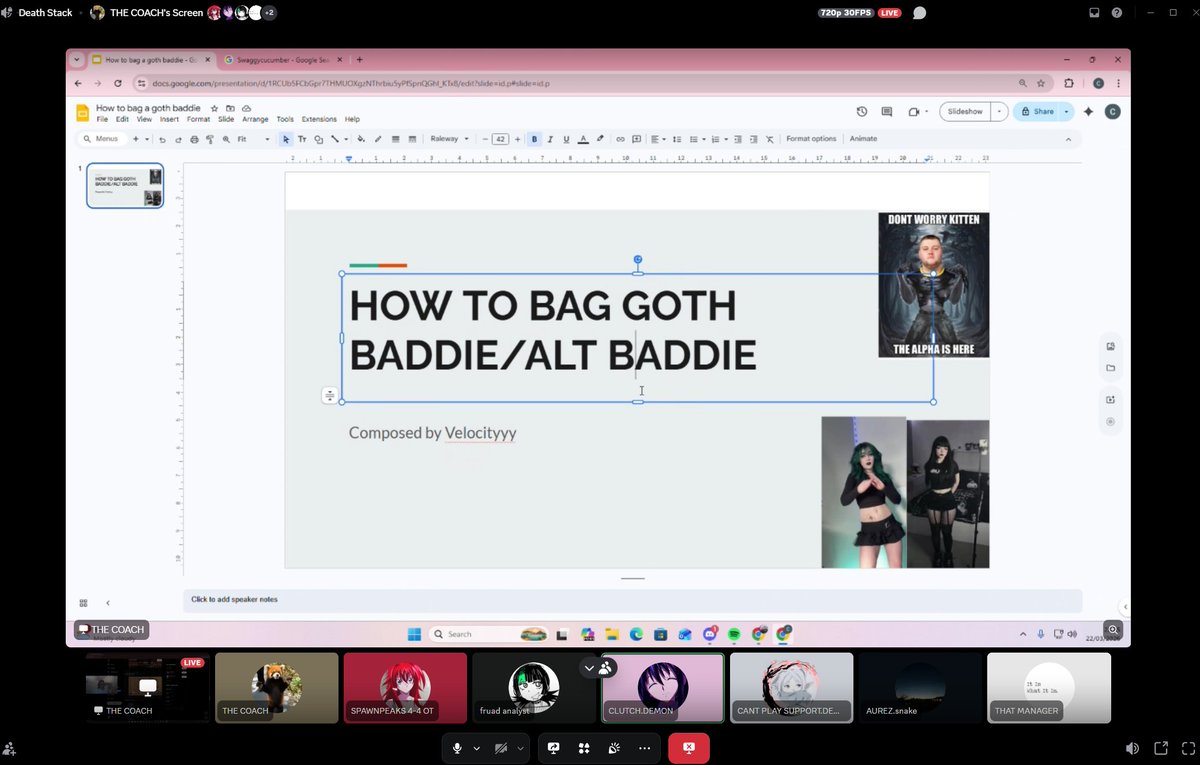Image resolution: width=1200 pixels, height=765 pixels.
Task: Switch to Swaggycucumber Google Search tab
Action: click(x=281, y=60)
